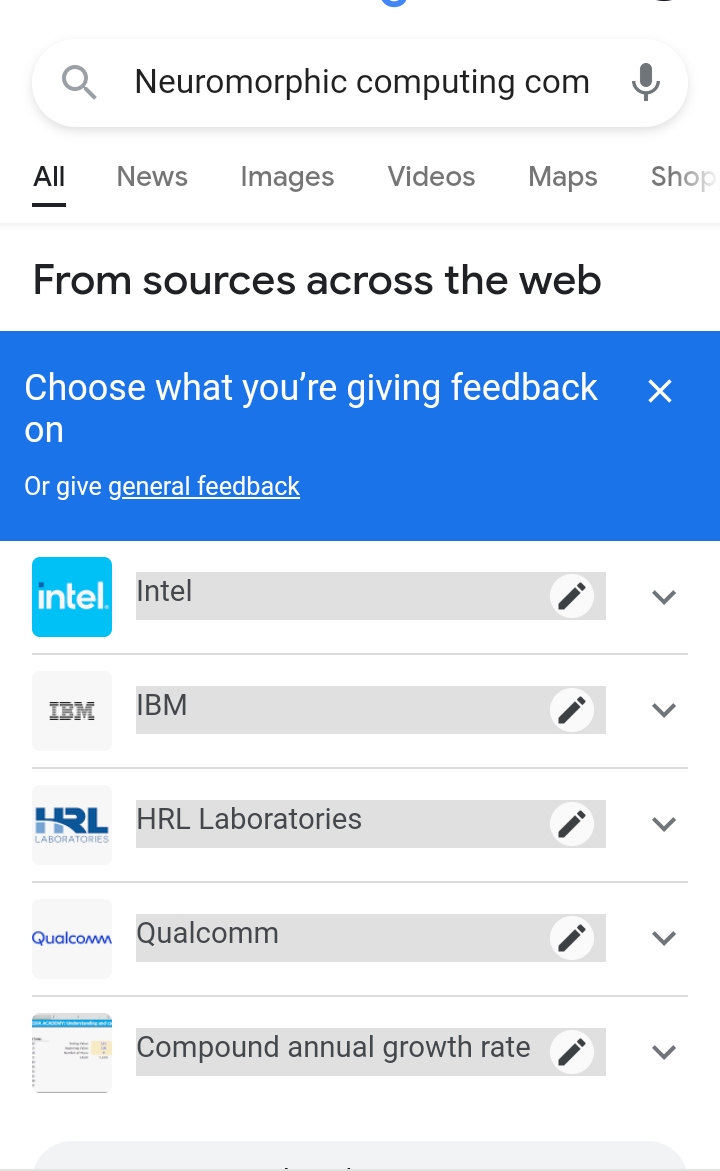Close the blue feedback banner
Screen dimensions: 720x1171
[660, 391]
